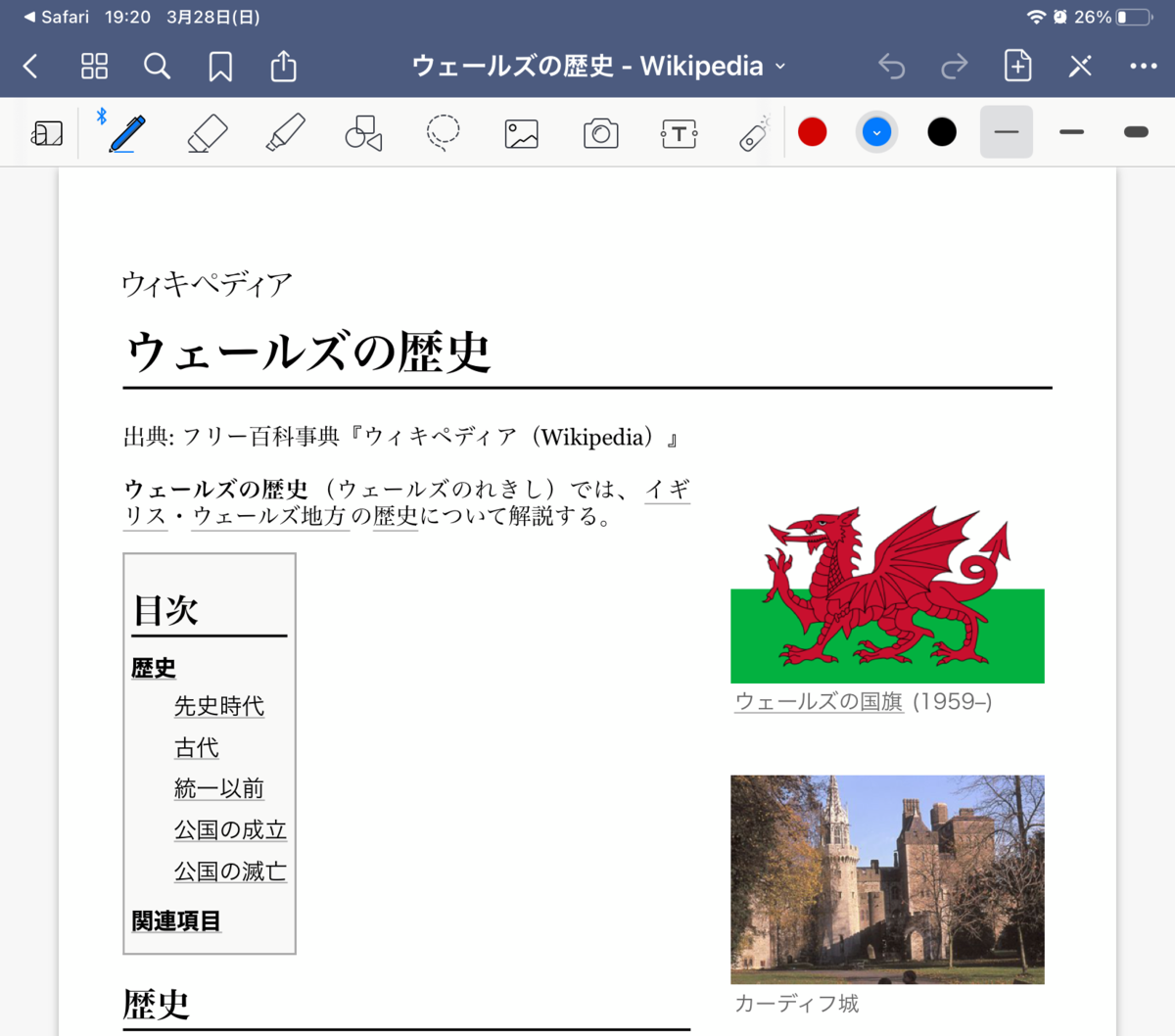Jump to 古代 section
Viewport: 1175px width, 1036px height.
coord(196,748)
